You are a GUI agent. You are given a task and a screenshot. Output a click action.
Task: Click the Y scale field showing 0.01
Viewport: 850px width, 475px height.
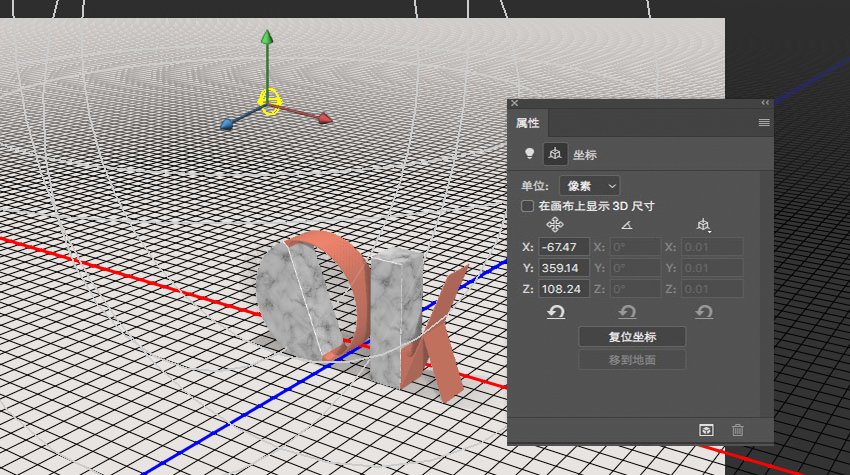[x=712, y=268]
